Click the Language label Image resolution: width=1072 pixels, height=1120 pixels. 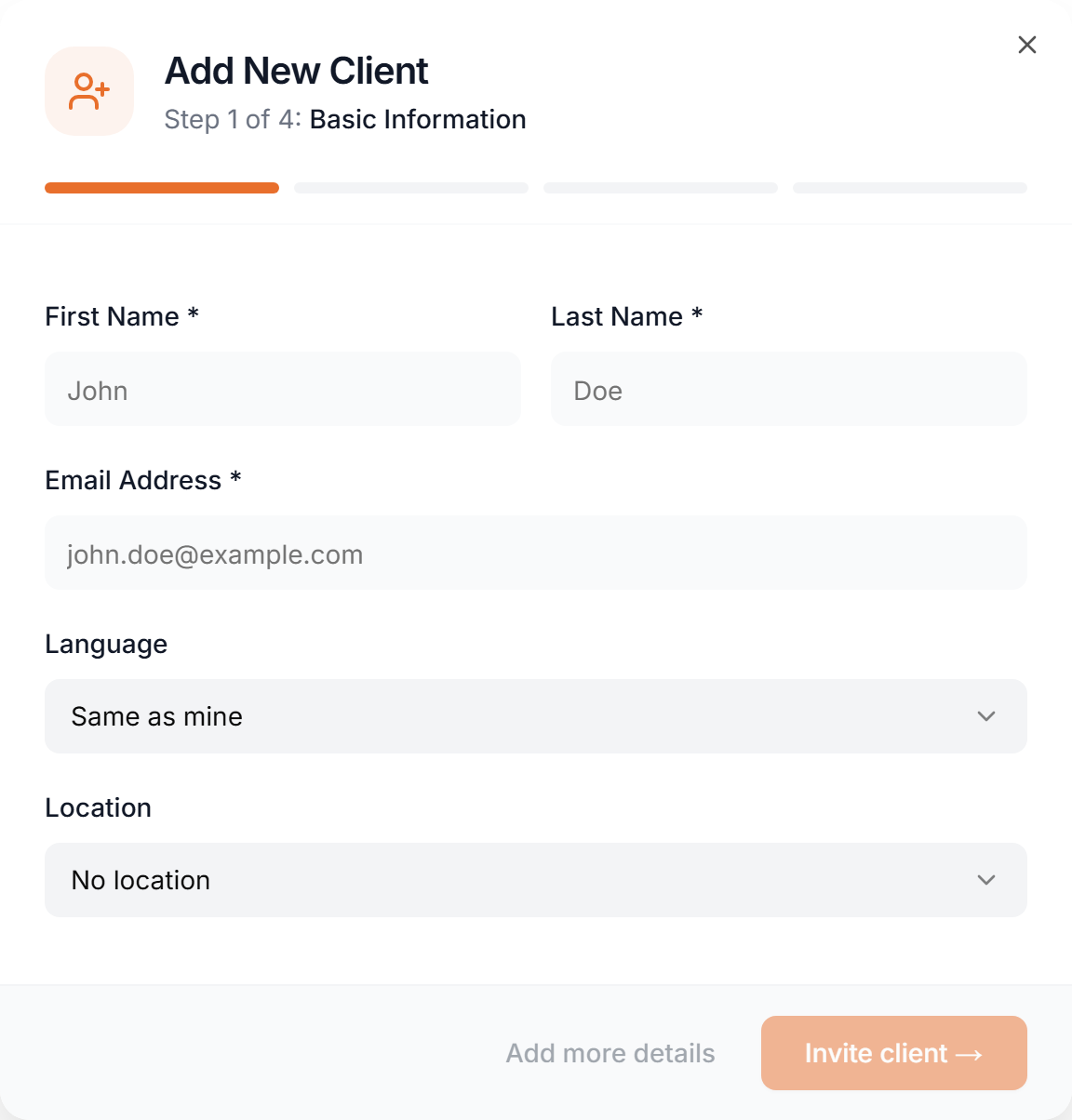click(106, 644)
